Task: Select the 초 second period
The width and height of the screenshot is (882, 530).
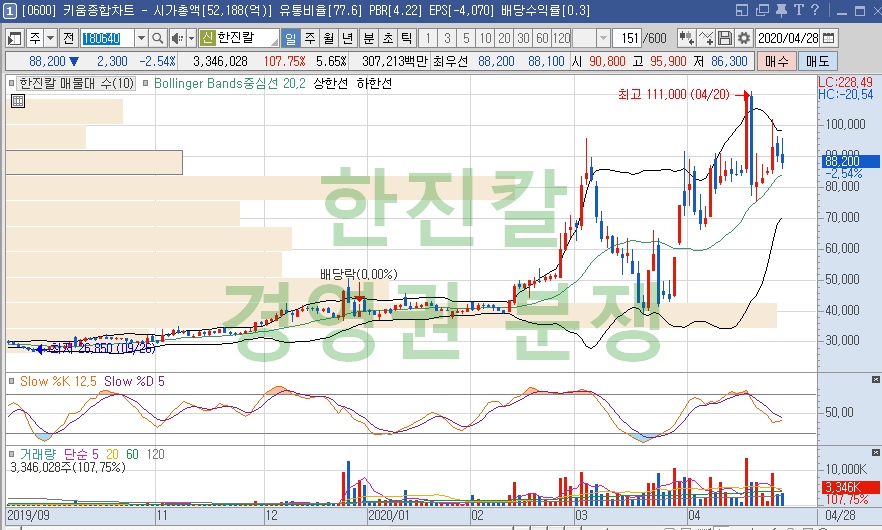Action: [x=388, y=38]
